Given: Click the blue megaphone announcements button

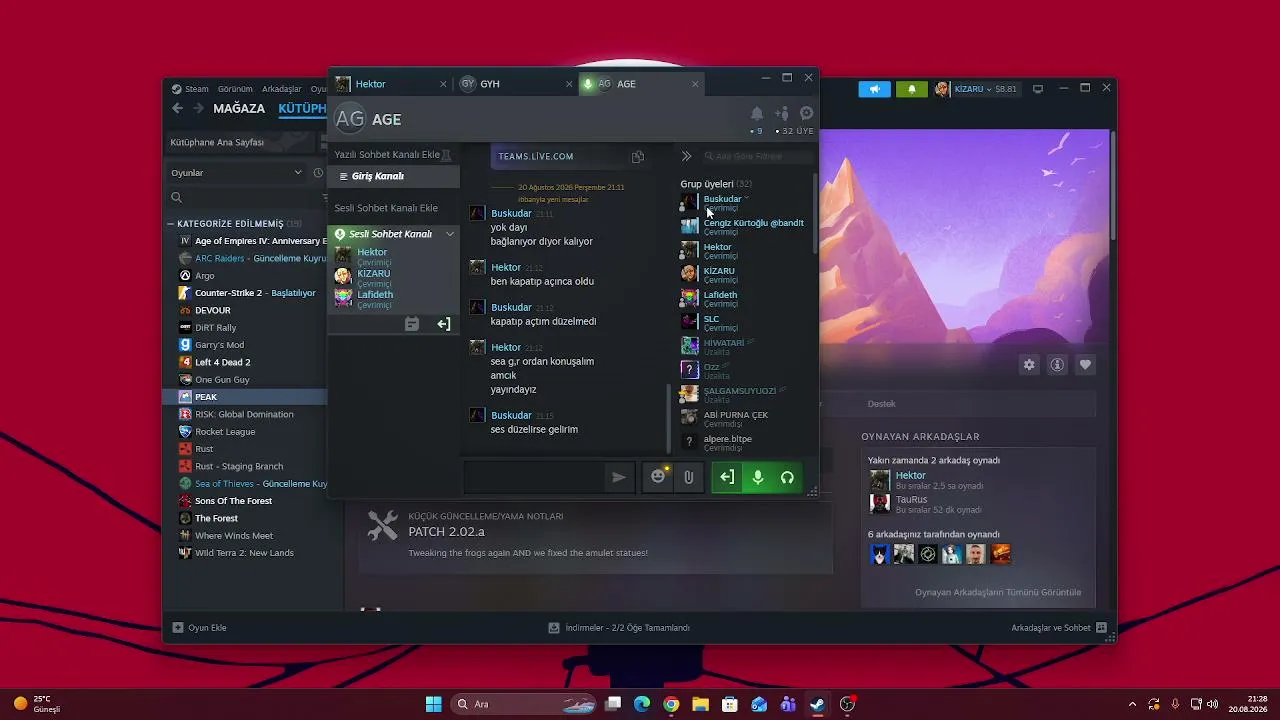Looking at the screenshot, I should (874, 89).
